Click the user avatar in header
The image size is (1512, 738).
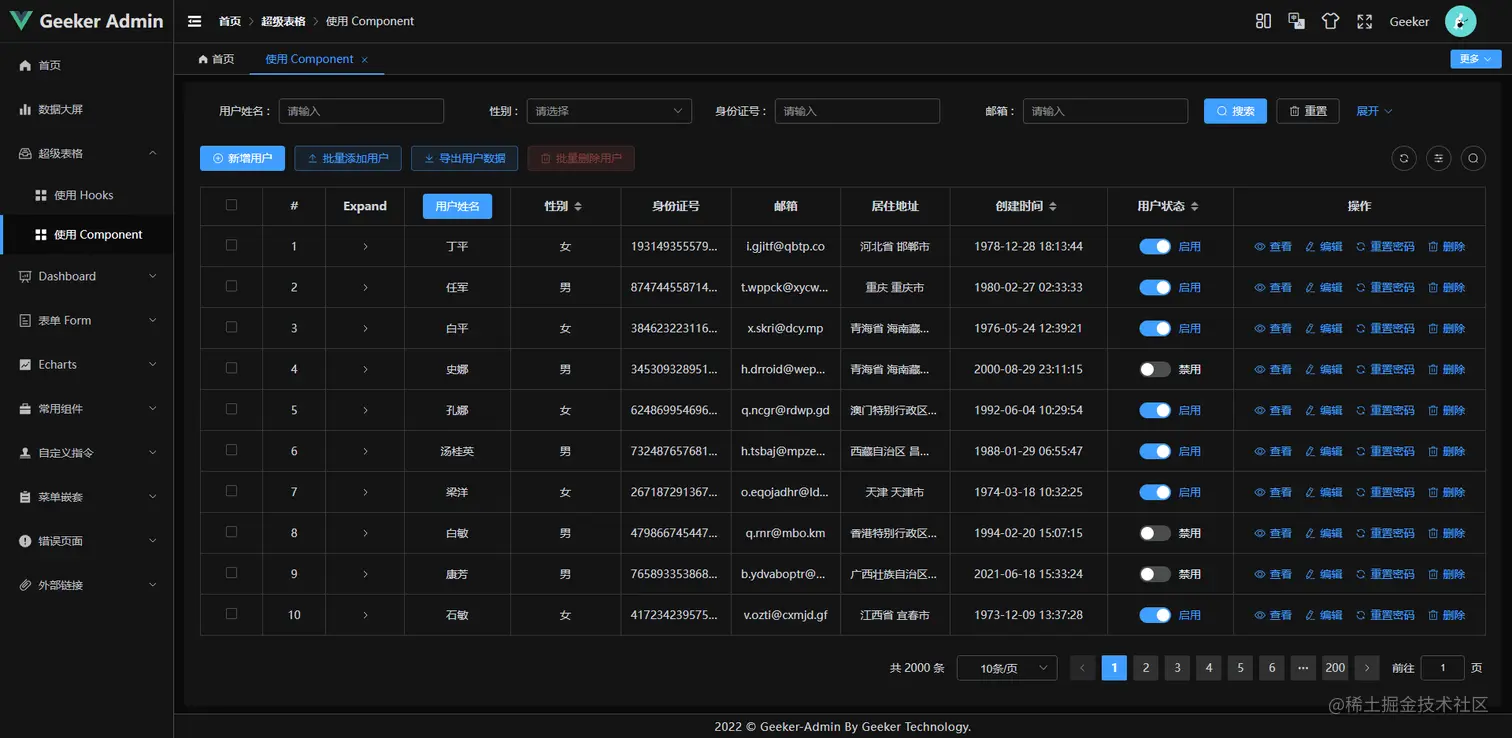1460,21
